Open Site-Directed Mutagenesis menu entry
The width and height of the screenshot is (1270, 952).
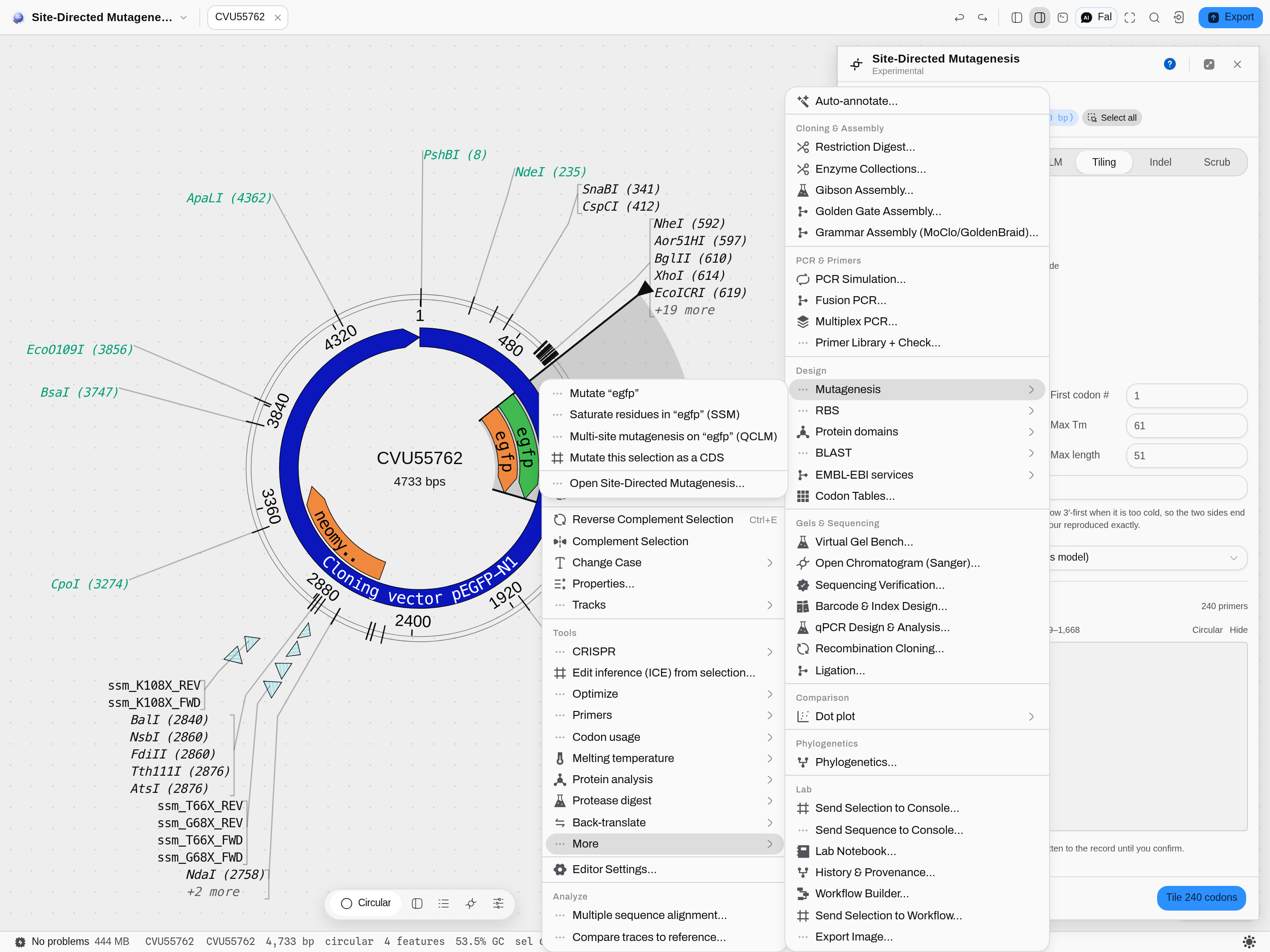pos(663,483)
